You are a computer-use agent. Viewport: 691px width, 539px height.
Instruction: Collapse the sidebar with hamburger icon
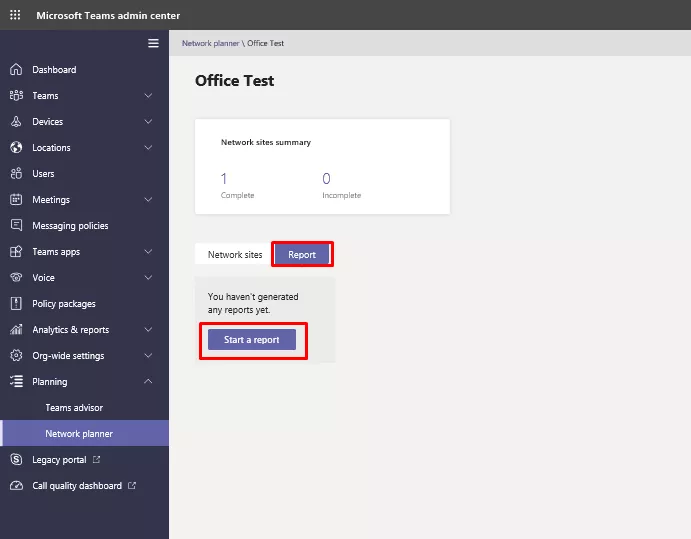(153, 43)
